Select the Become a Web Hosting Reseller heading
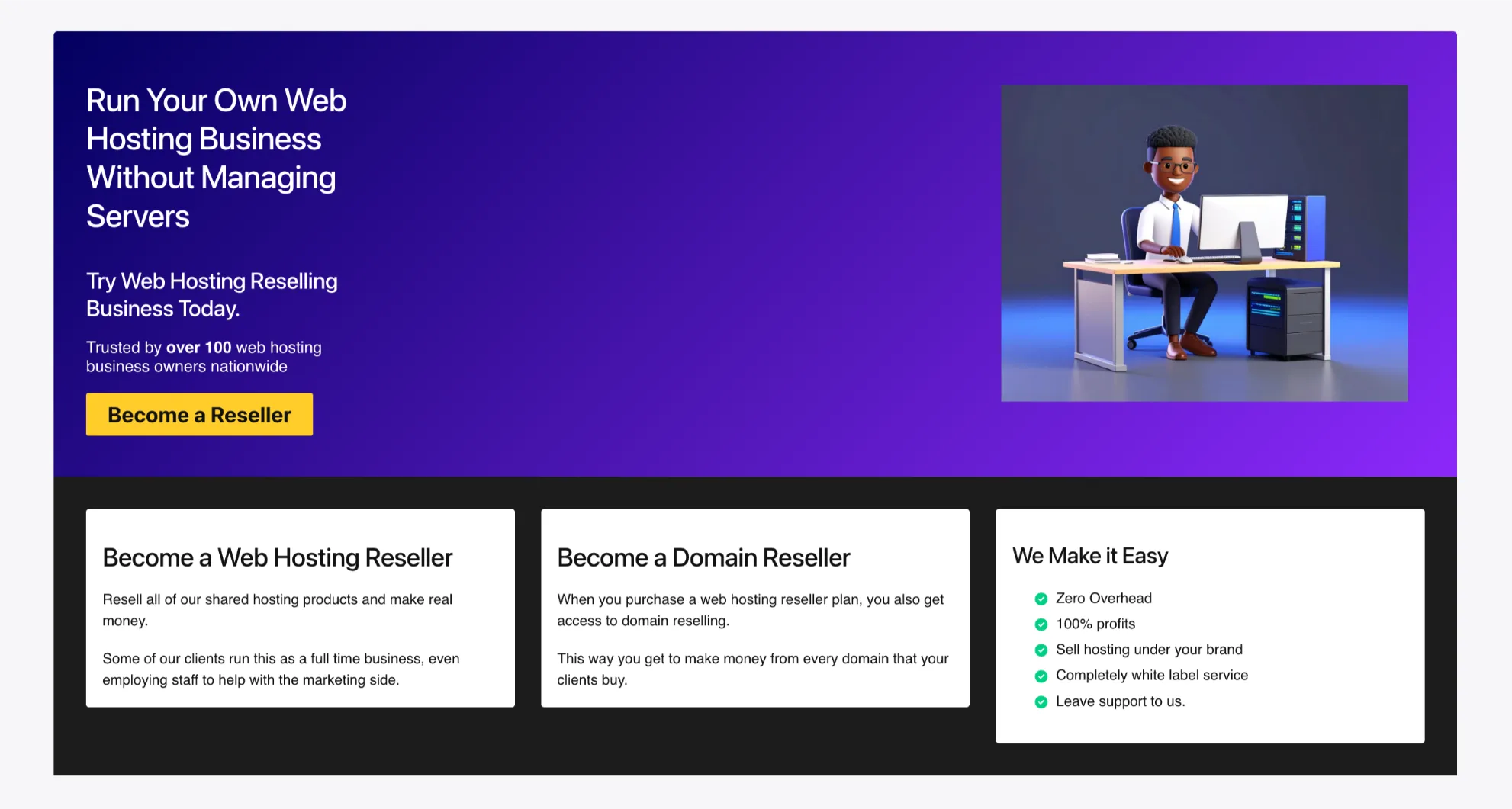This screenshot has height=809, width=1512. [x=278, y=557]
